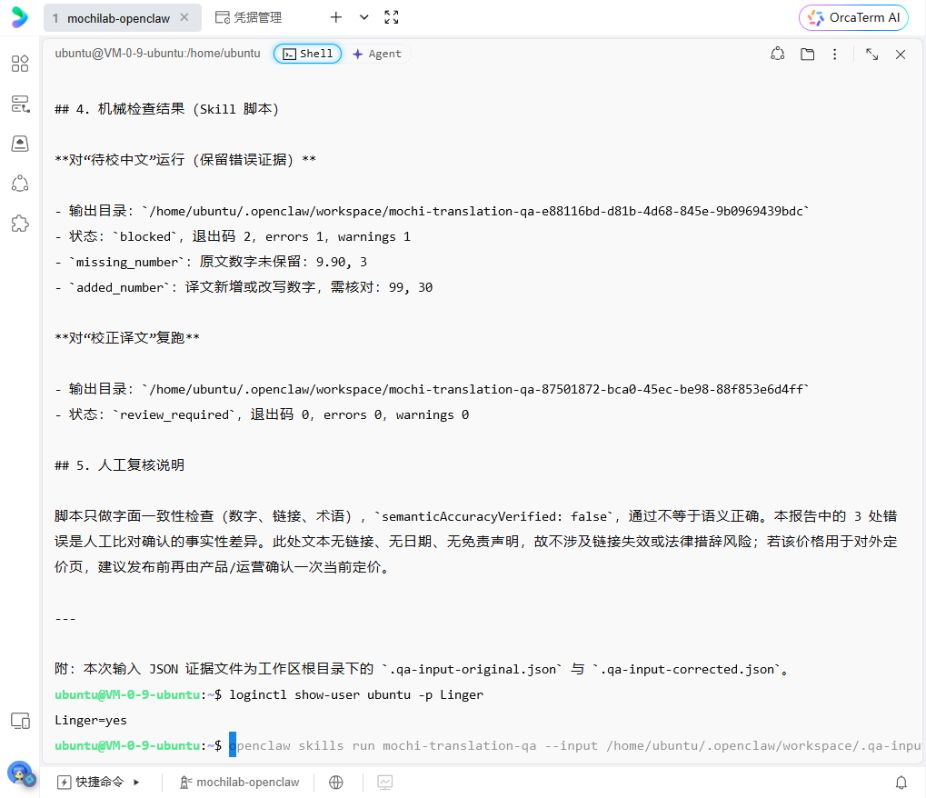Expand the terminal panel

pyautogui.click(x=872, y=54)
